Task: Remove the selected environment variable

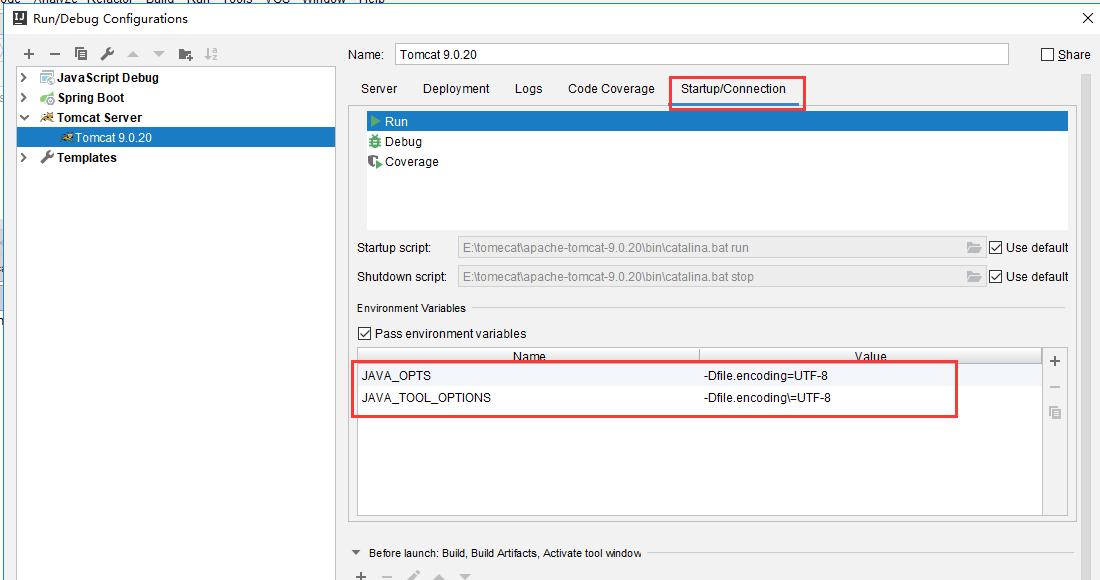Action: tap(1054, 387)
